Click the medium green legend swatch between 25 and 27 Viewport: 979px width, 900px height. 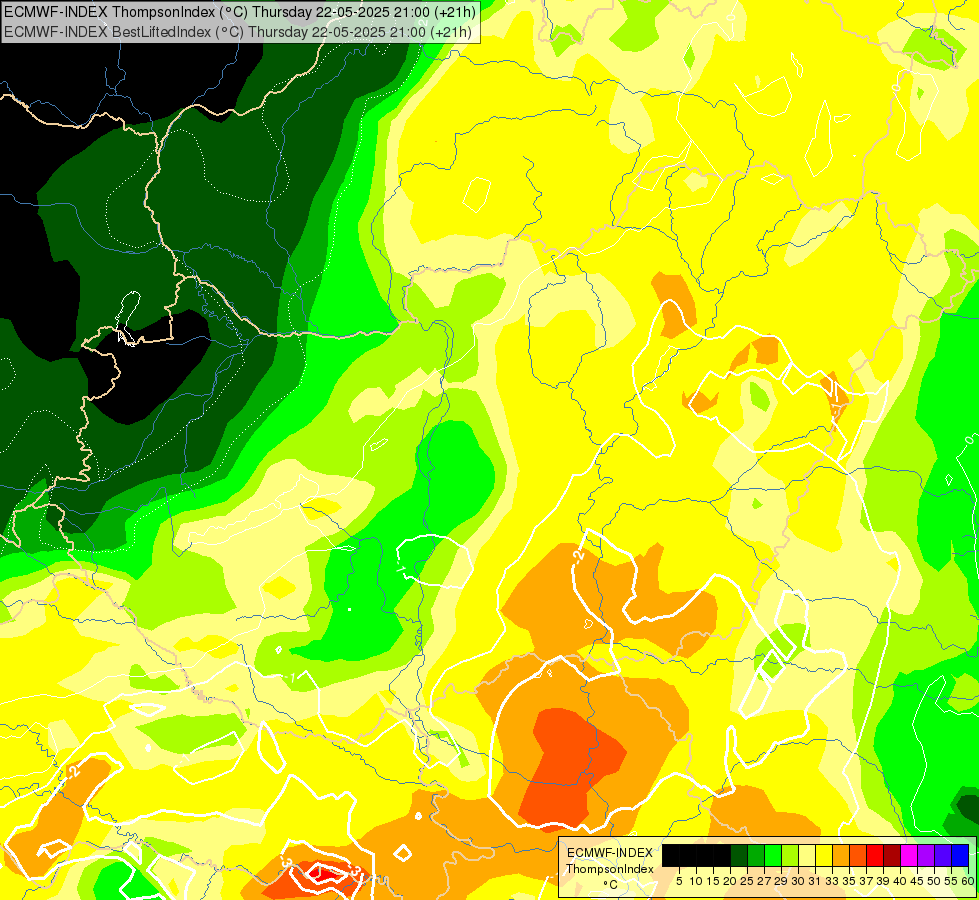756,855
